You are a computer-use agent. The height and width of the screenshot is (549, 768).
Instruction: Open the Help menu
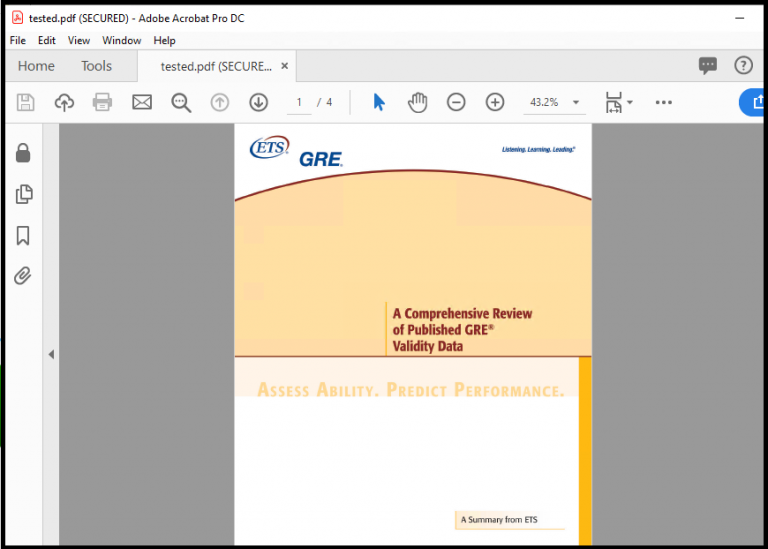[x=164, y=41]
